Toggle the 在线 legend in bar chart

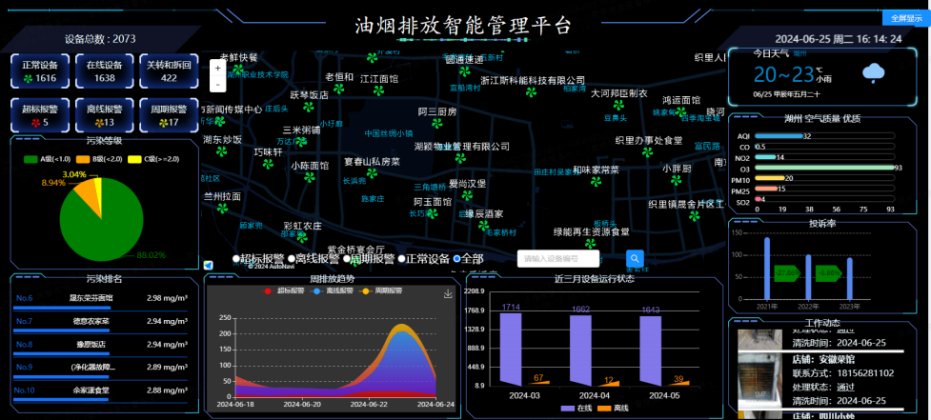click(x=576, y=408)
